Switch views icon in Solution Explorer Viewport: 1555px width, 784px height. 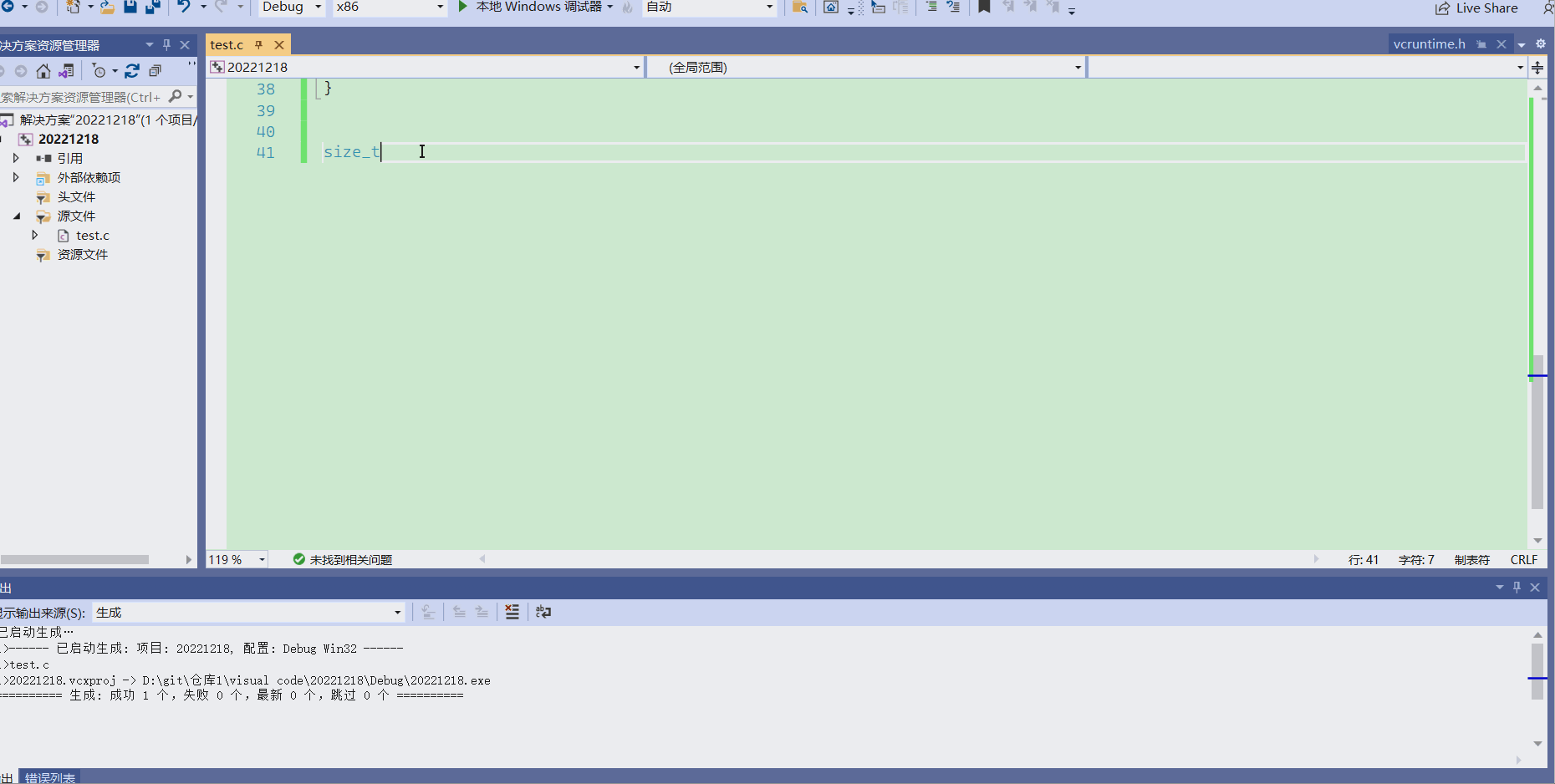point(66,71)
